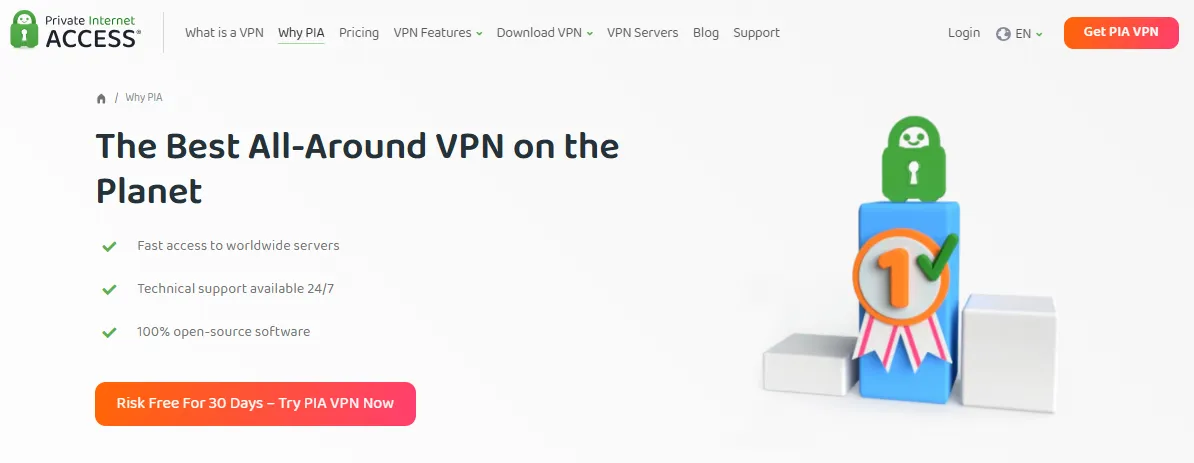Click Risk Free For 30 Days button
Viewport: 1194px width, 463px height.
[255, 404]
